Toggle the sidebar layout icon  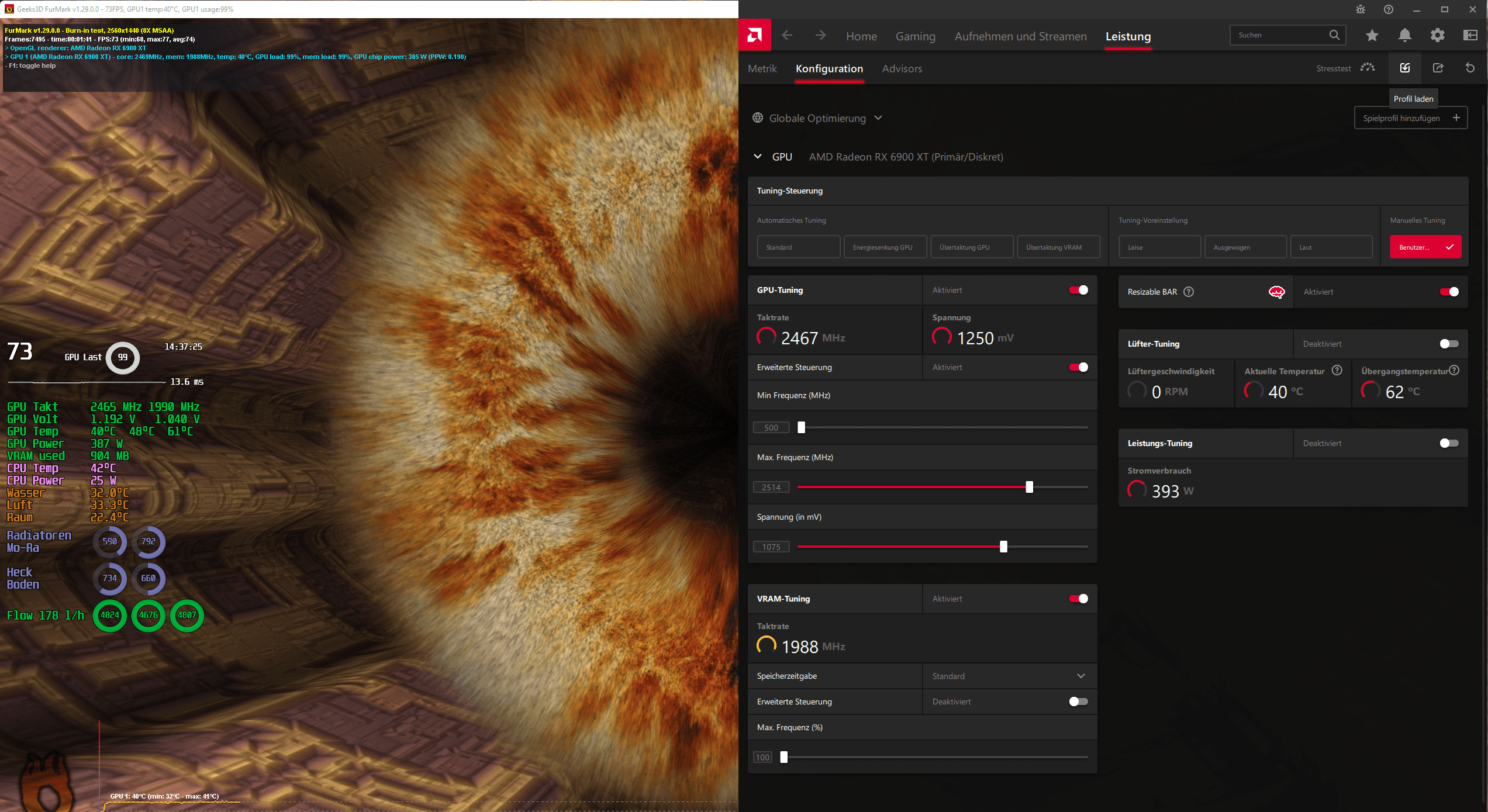click(1470, 36)
